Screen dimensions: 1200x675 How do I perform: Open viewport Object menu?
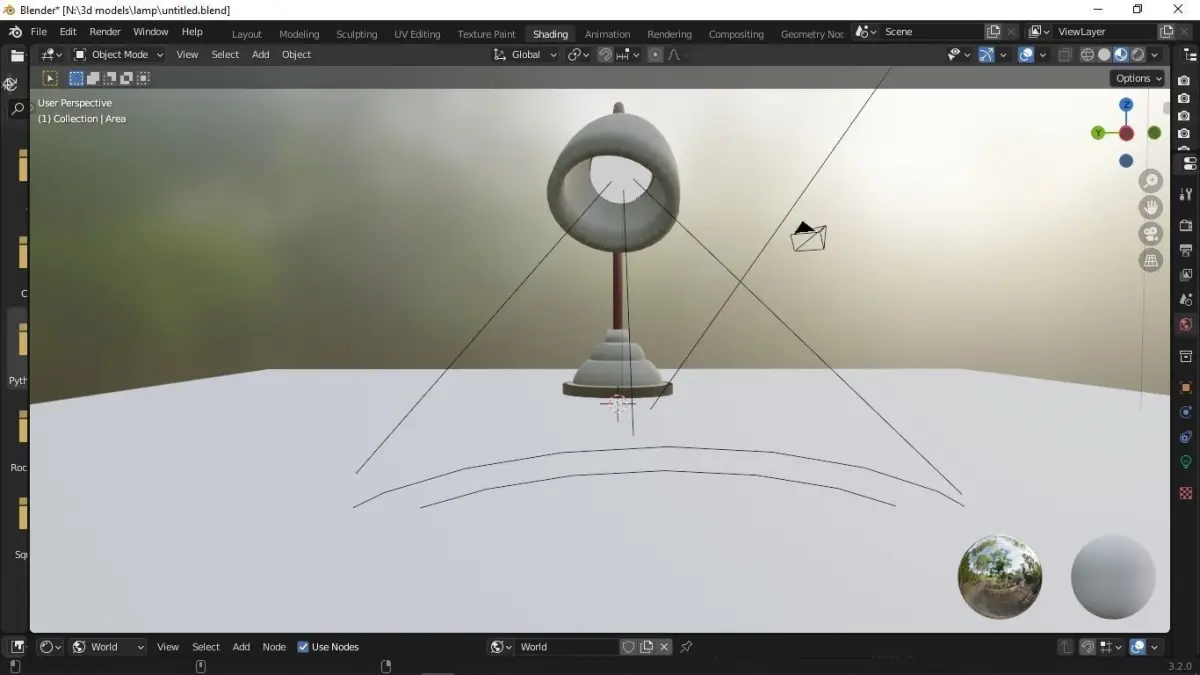click(296, 55)
